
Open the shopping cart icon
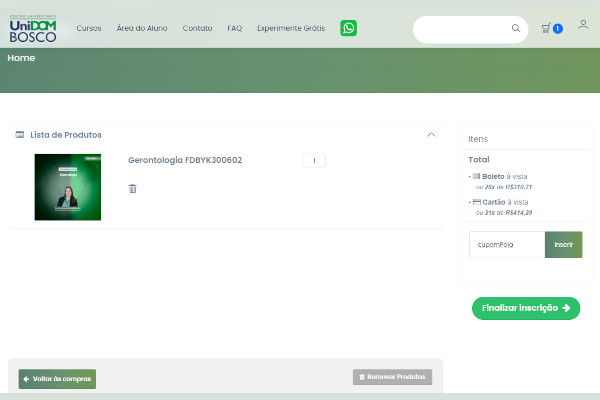click(x=546, y=28)
